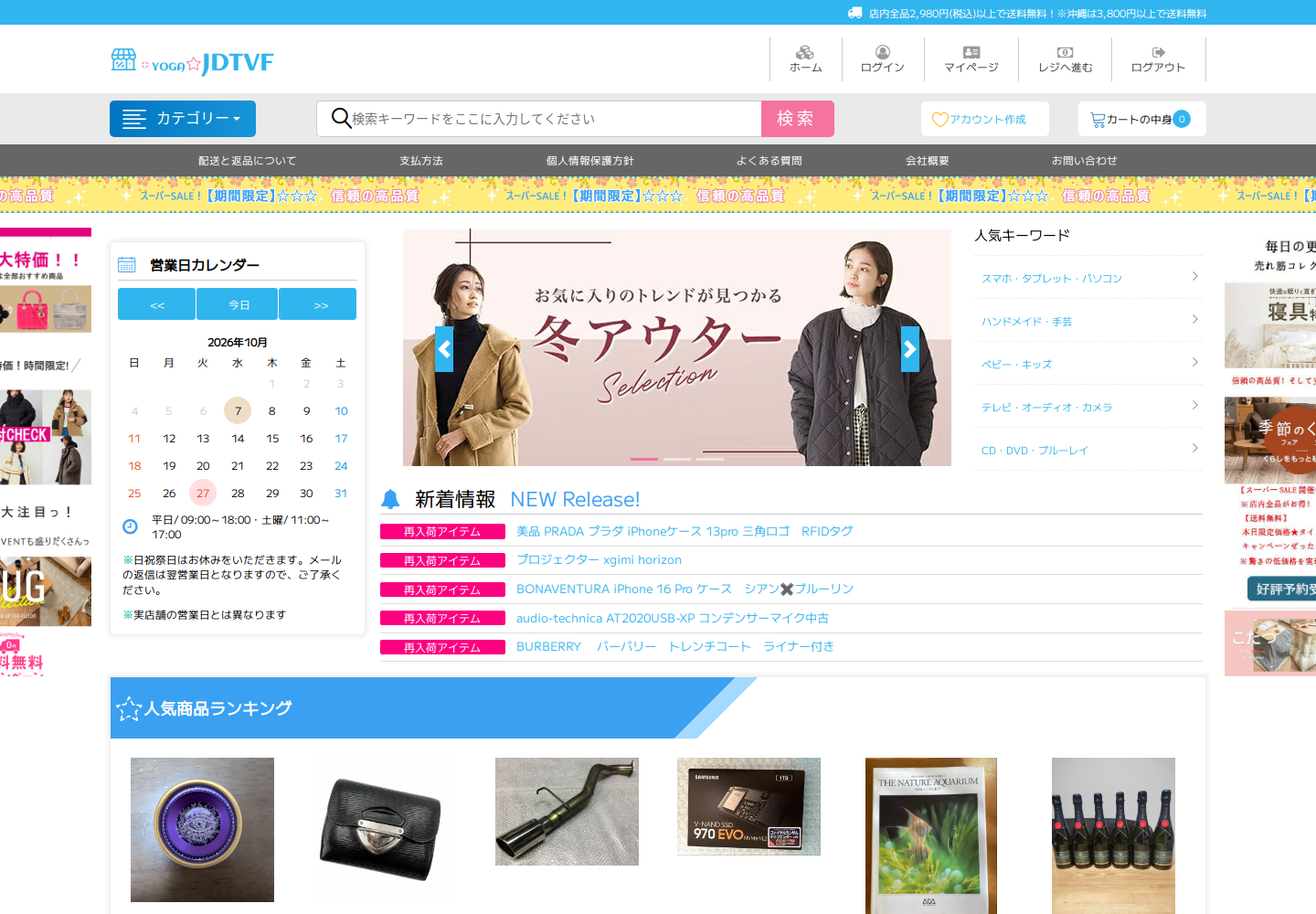The height and width of the screenshot is (914, 1316).
Task: Click the heart アカウント作成 button
Action: pos(985,119)
